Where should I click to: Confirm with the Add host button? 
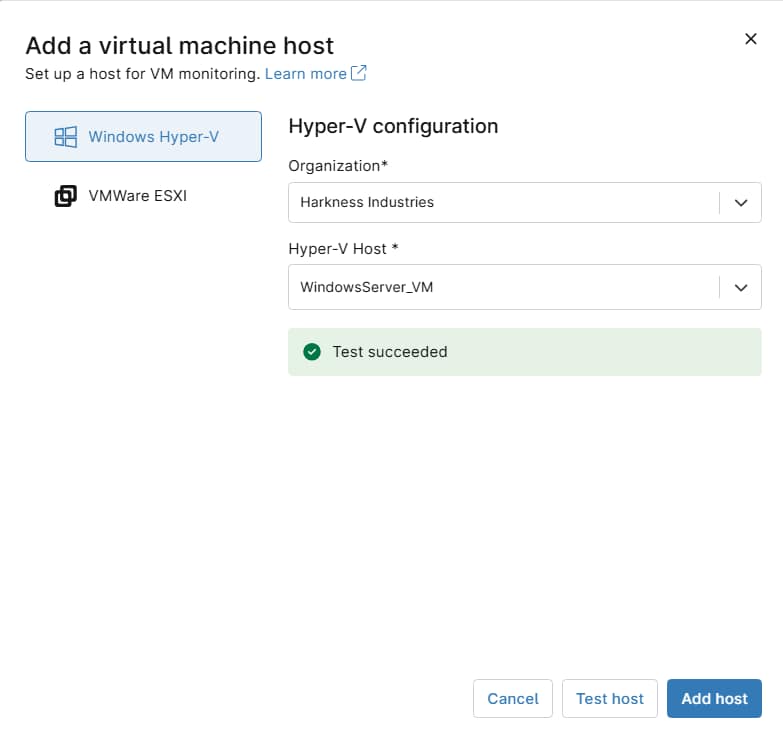(x=714, y=698)
